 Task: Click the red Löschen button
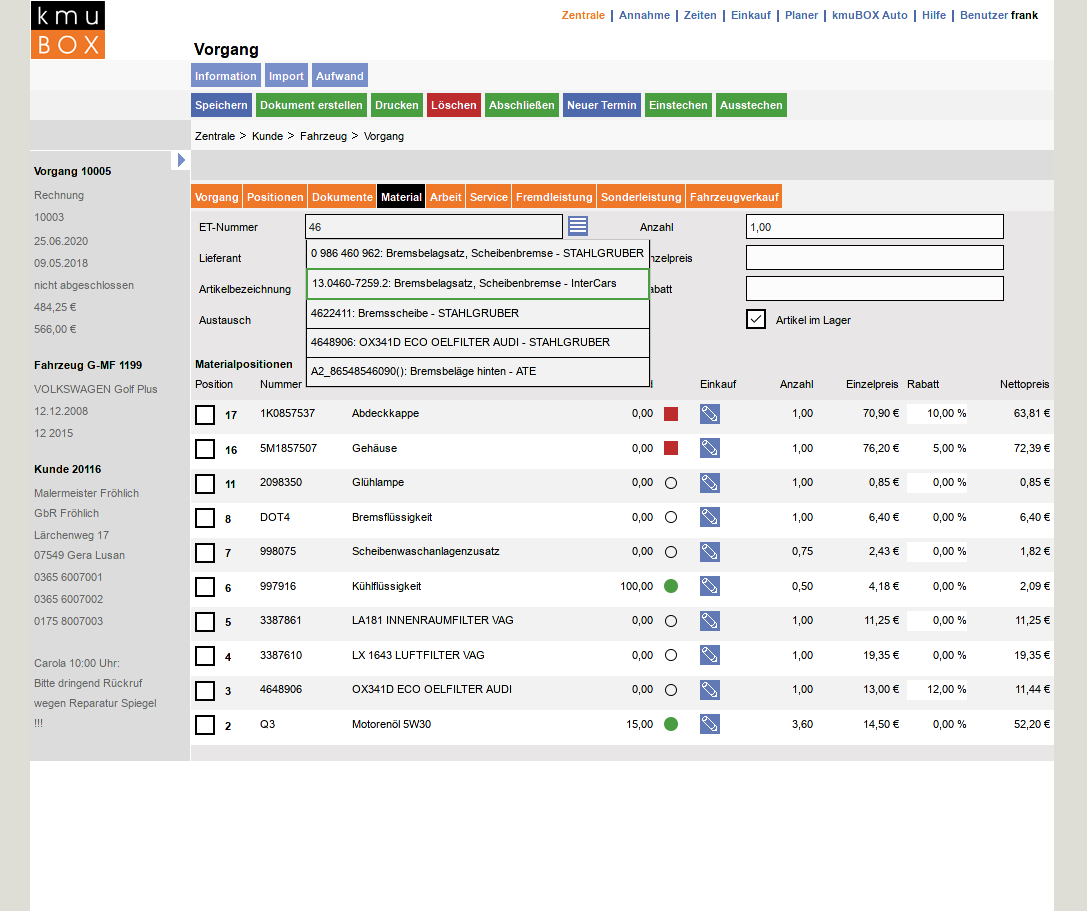click(x=454, y=106)
